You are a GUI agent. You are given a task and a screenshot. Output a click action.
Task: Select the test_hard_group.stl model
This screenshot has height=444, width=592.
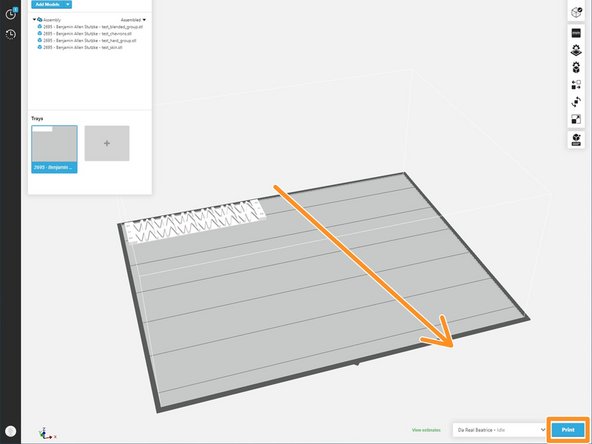tap(87, 40)
